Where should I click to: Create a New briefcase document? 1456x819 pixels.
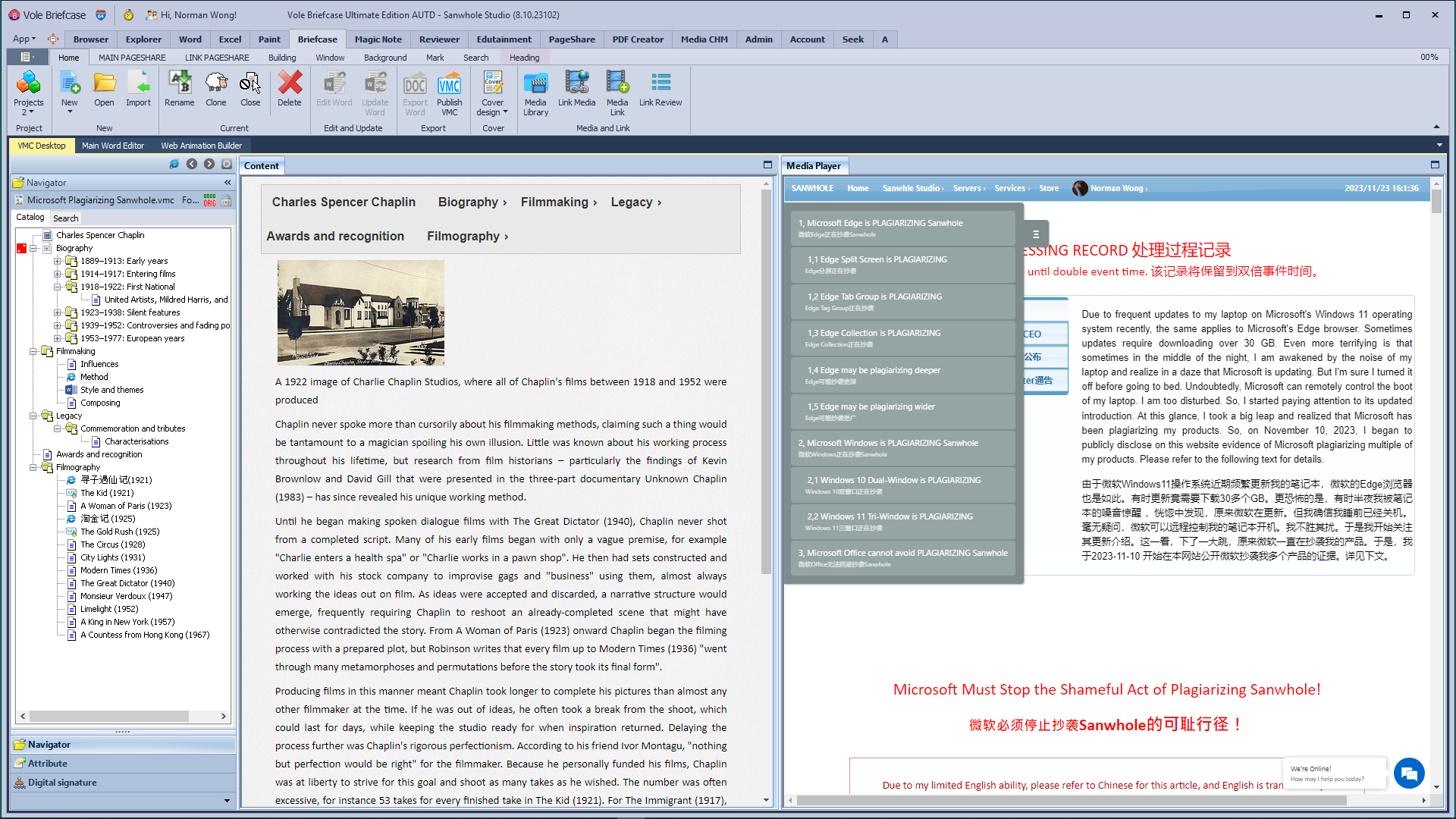[x=70, y=93]
